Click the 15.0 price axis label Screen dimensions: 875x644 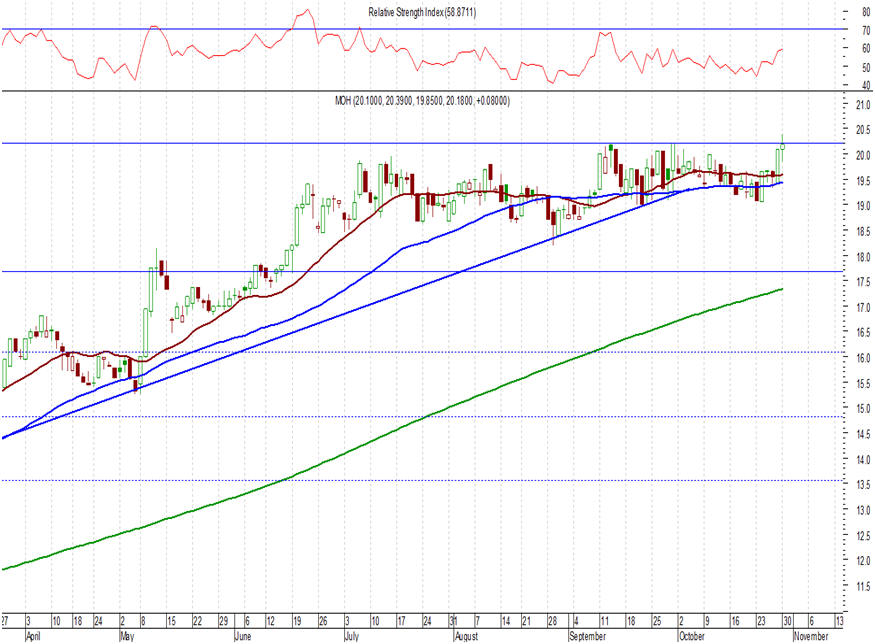(x=863, y=409)
